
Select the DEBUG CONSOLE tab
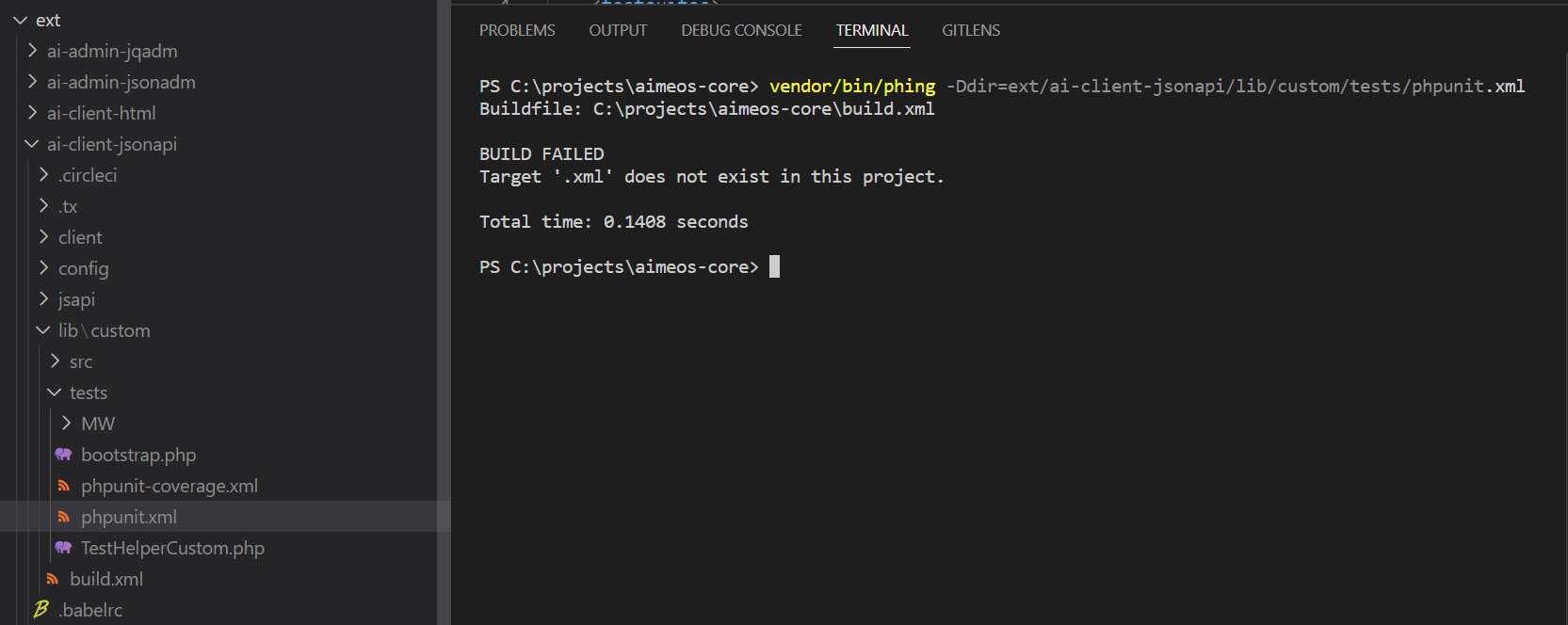pyautogui.click(x=741, y=30)
